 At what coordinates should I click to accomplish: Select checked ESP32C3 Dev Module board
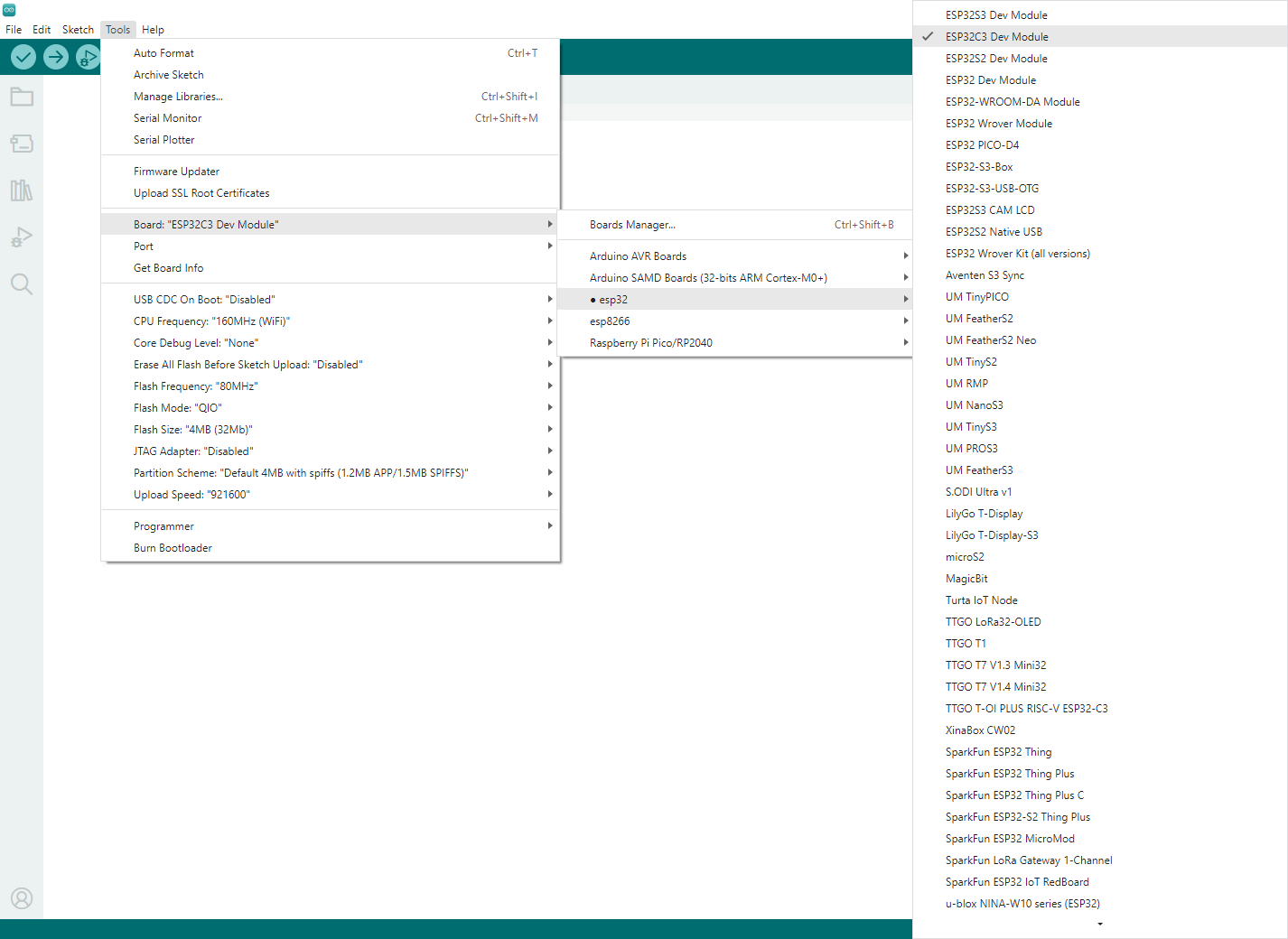point(1100,37)
